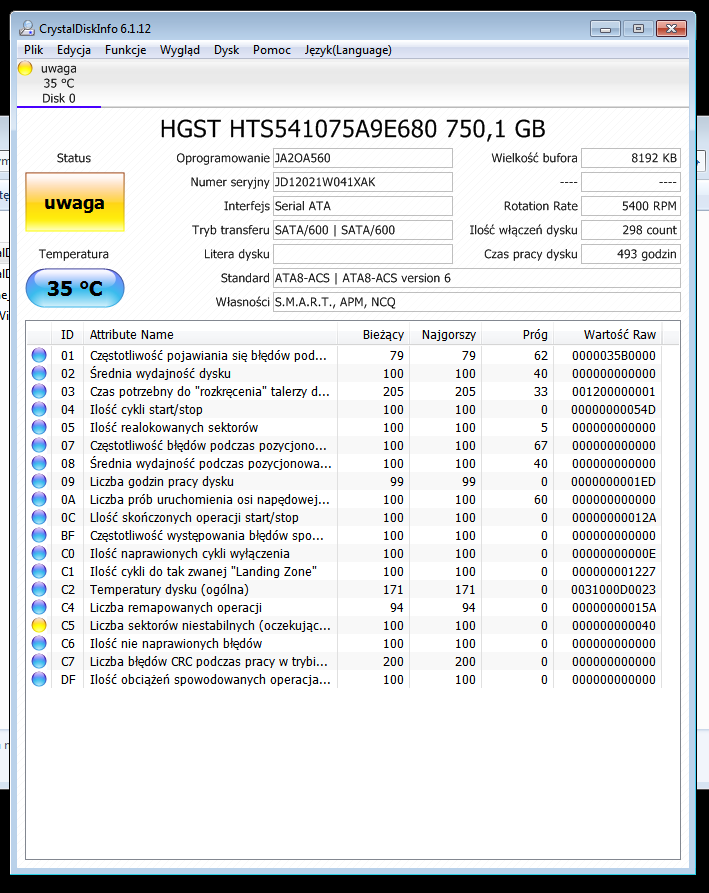Viewport: 709px width, 893px height.
Task: Click the blue status dot for attribute 07
Action: (39, 445)
